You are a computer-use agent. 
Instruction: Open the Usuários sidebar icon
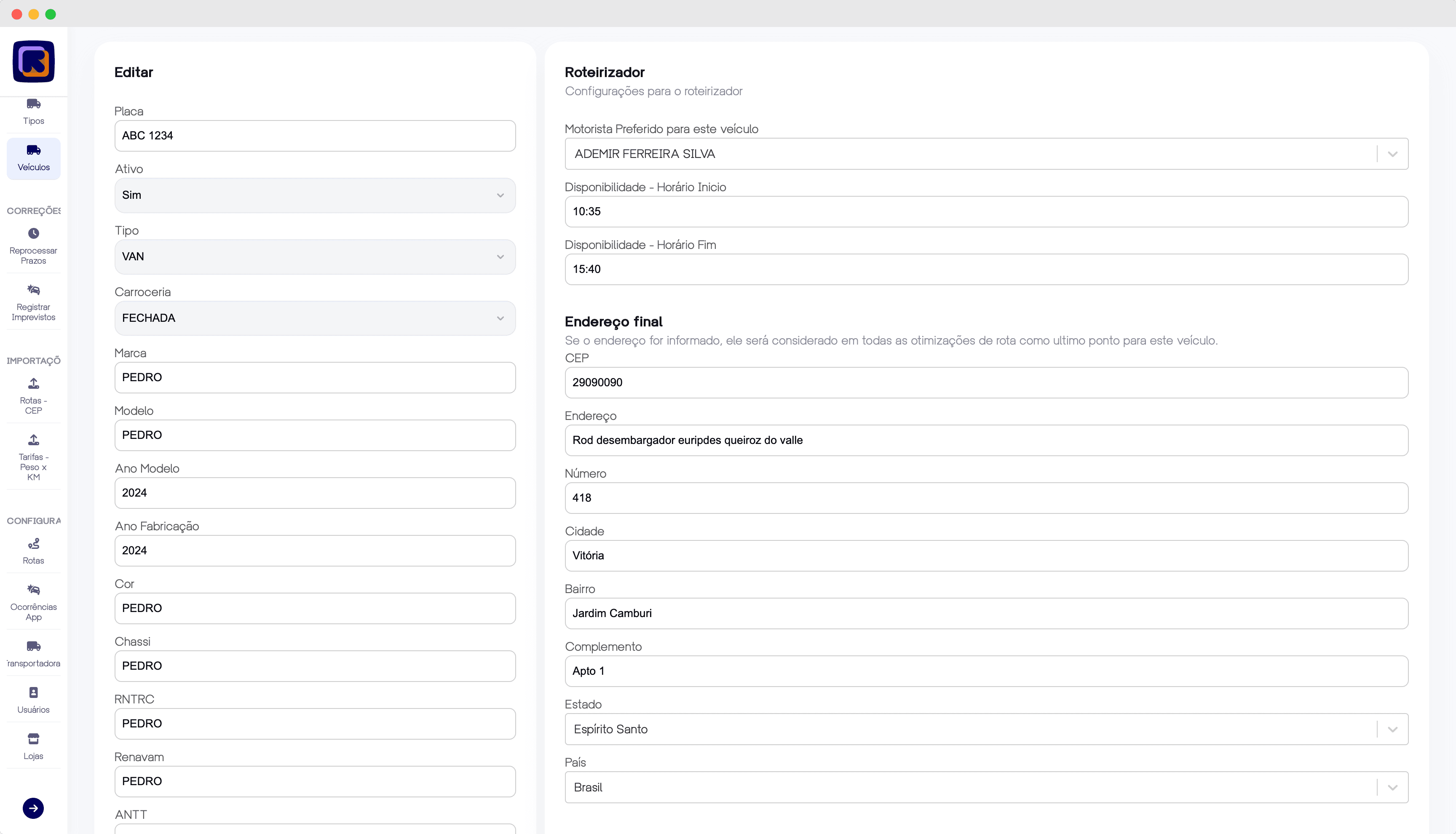pyautogui.click(x=33, y=692)
